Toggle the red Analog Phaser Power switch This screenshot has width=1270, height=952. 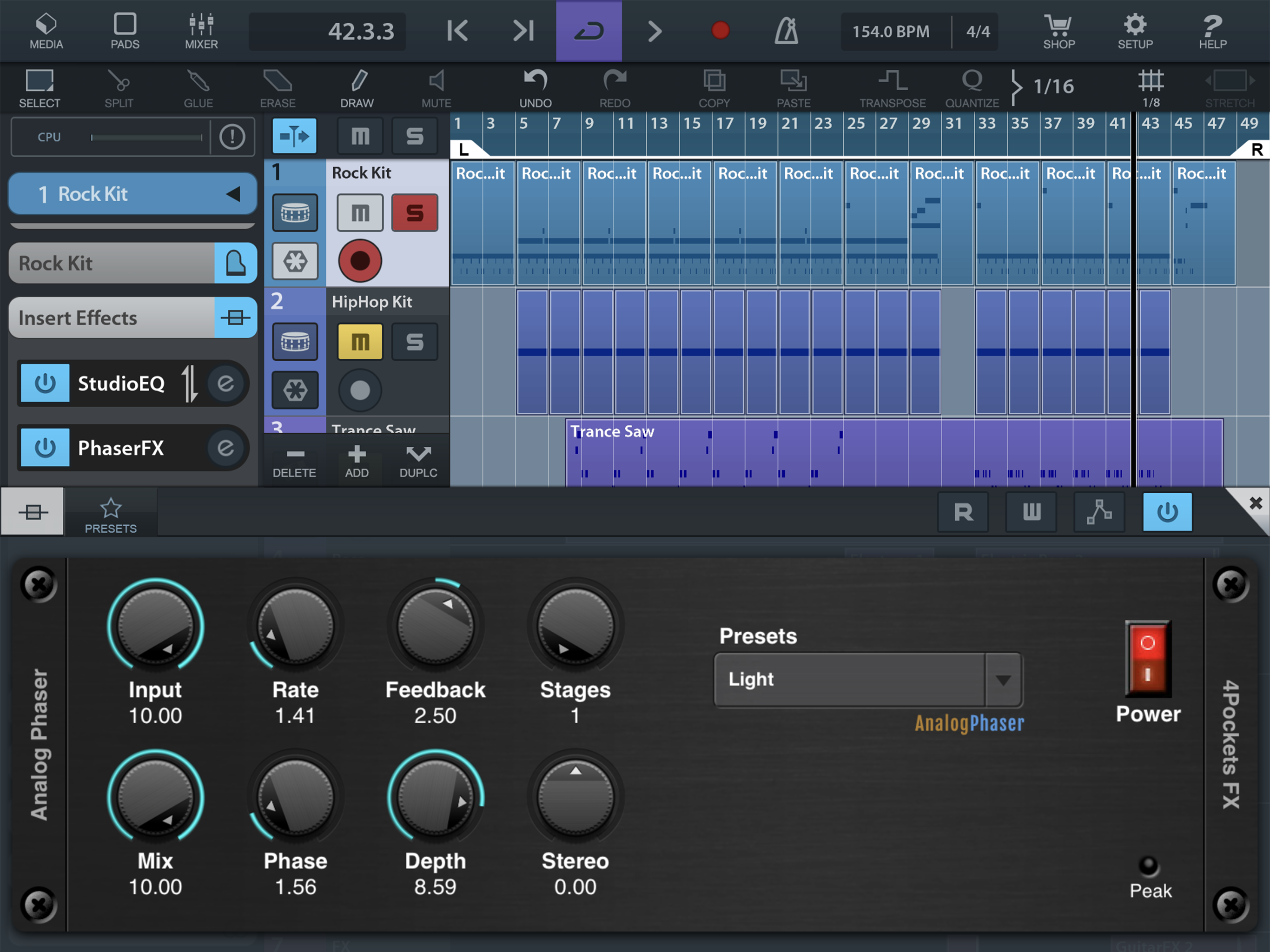click(1147, 658)
